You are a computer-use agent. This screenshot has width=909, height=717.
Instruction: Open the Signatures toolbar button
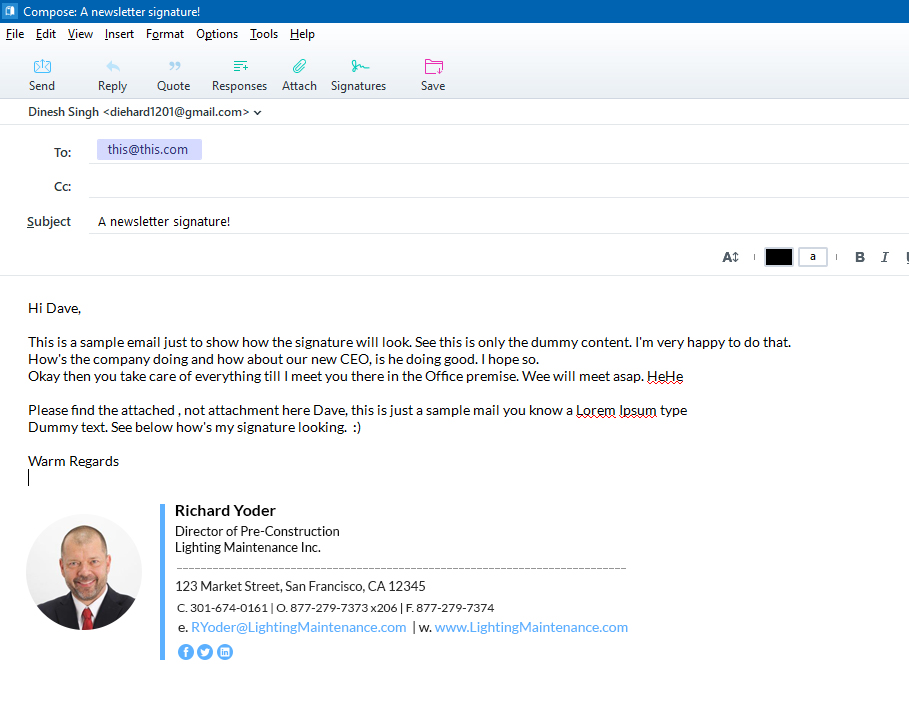coord(358,75)
